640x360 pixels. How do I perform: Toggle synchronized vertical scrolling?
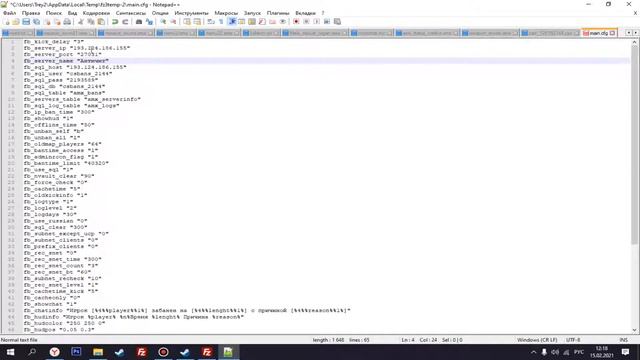(187, 22)
